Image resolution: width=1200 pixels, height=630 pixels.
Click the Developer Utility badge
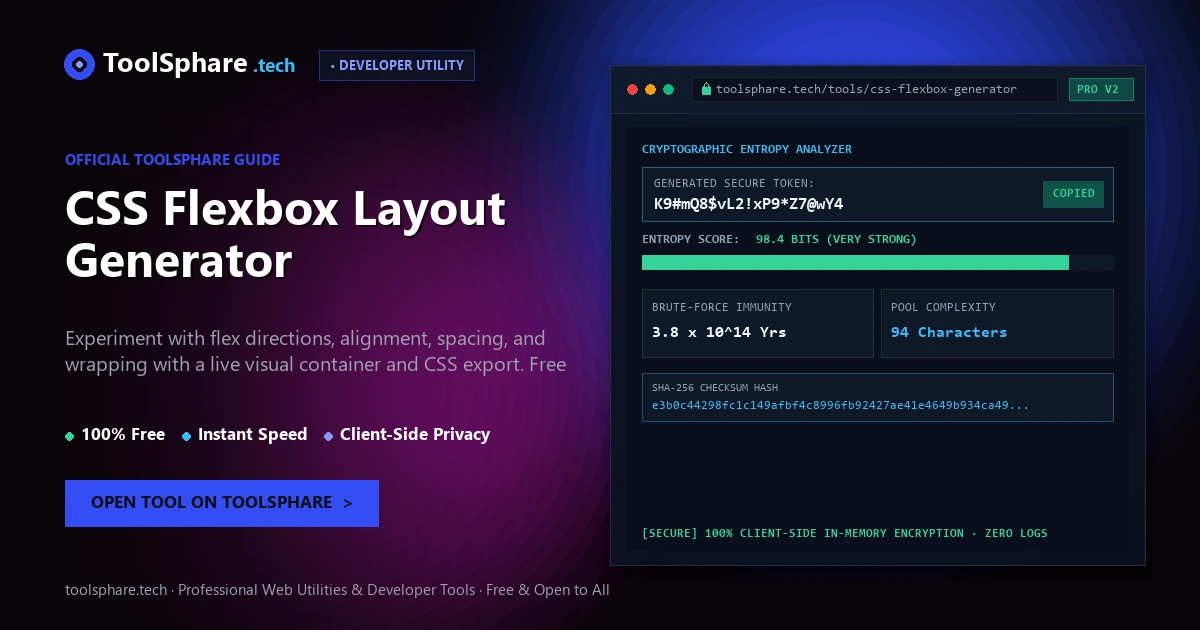click(397, 65)
